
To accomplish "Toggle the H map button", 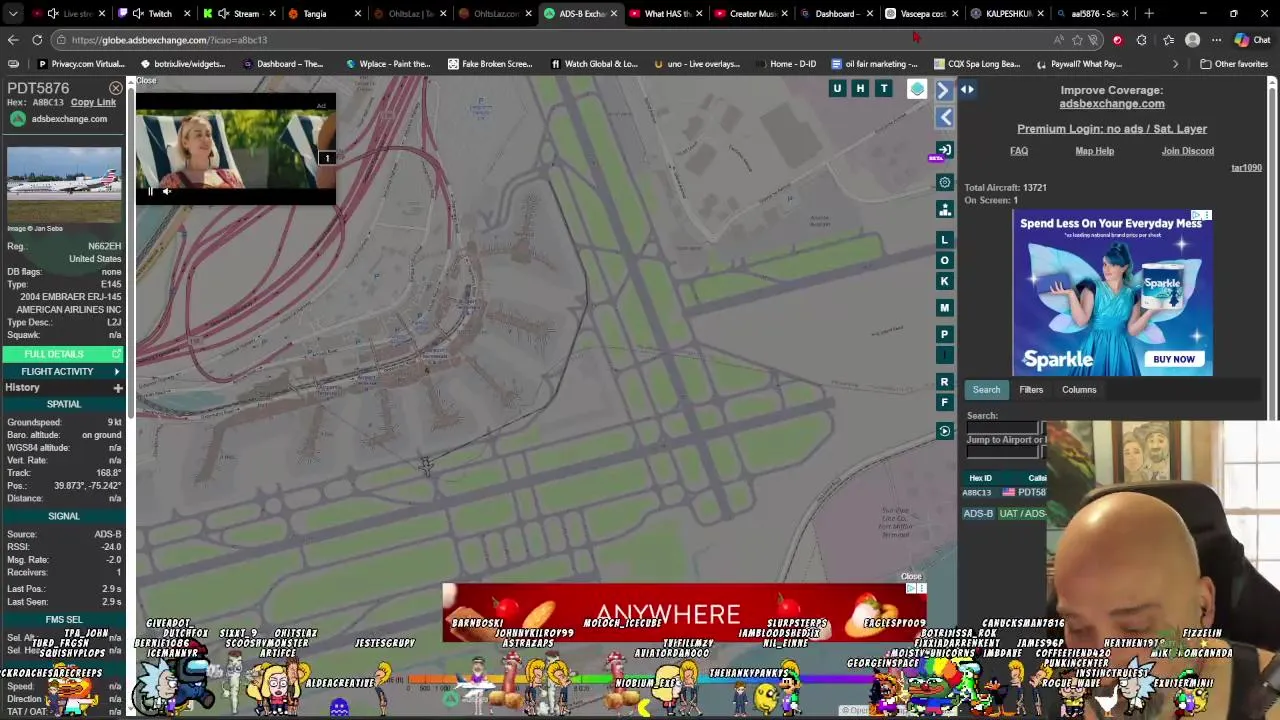I will (x=860, y=89).
